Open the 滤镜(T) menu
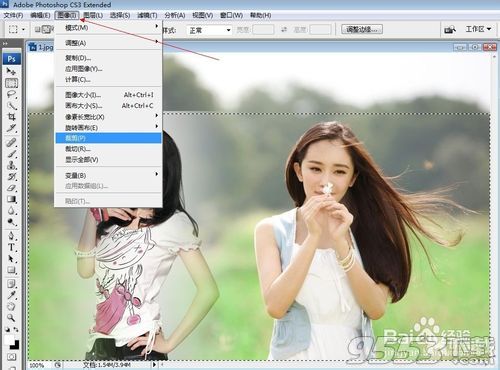 [147, 15]
